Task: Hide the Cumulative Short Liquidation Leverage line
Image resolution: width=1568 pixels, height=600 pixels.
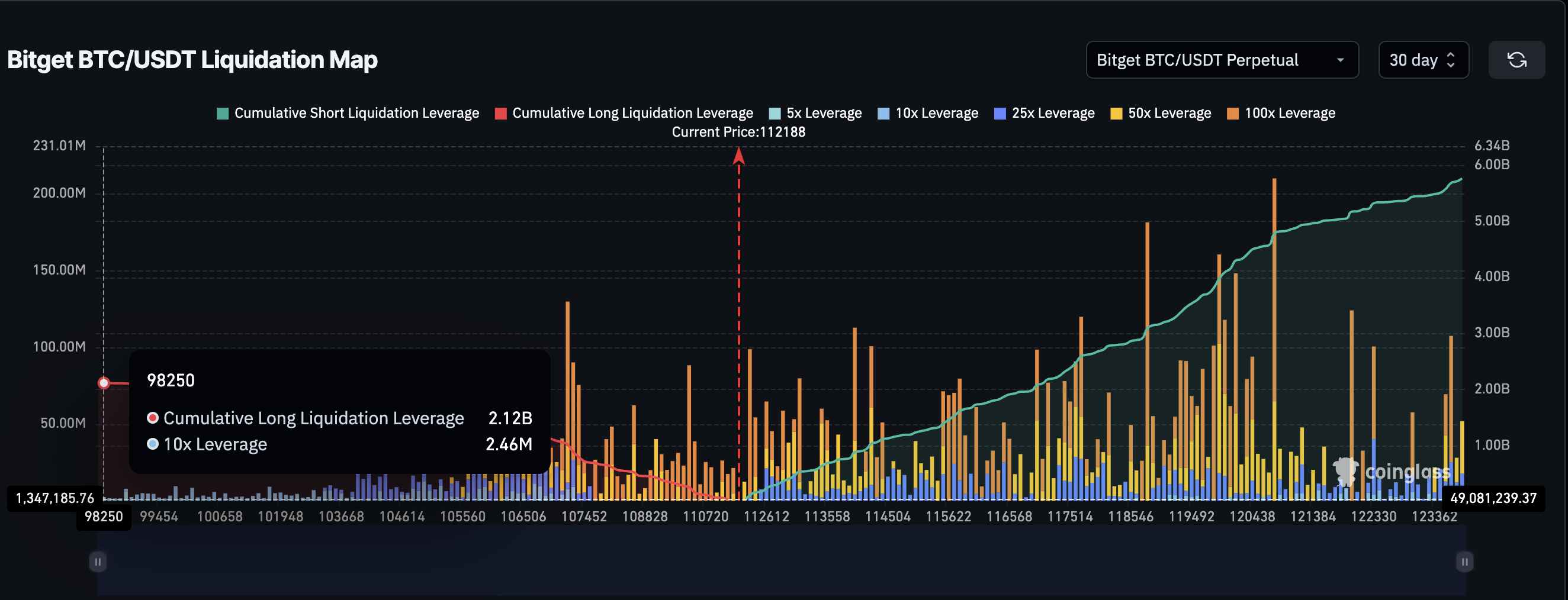Action: click(349, 112)
